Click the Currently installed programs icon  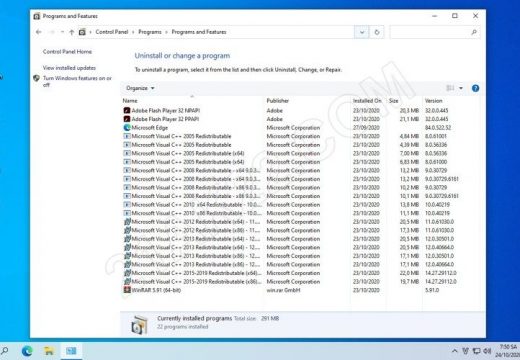pyautogui.click(x=139, y=325)
